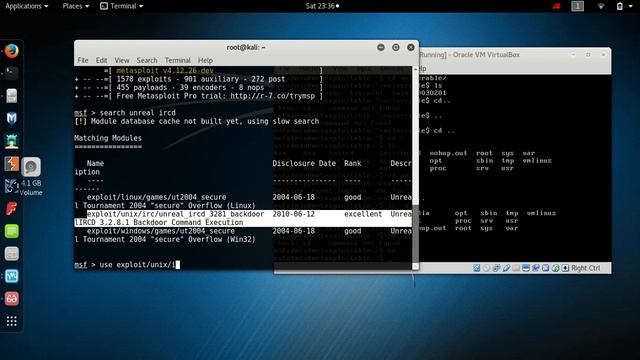Launch Maltego from the dock

[x=11, y=186]
